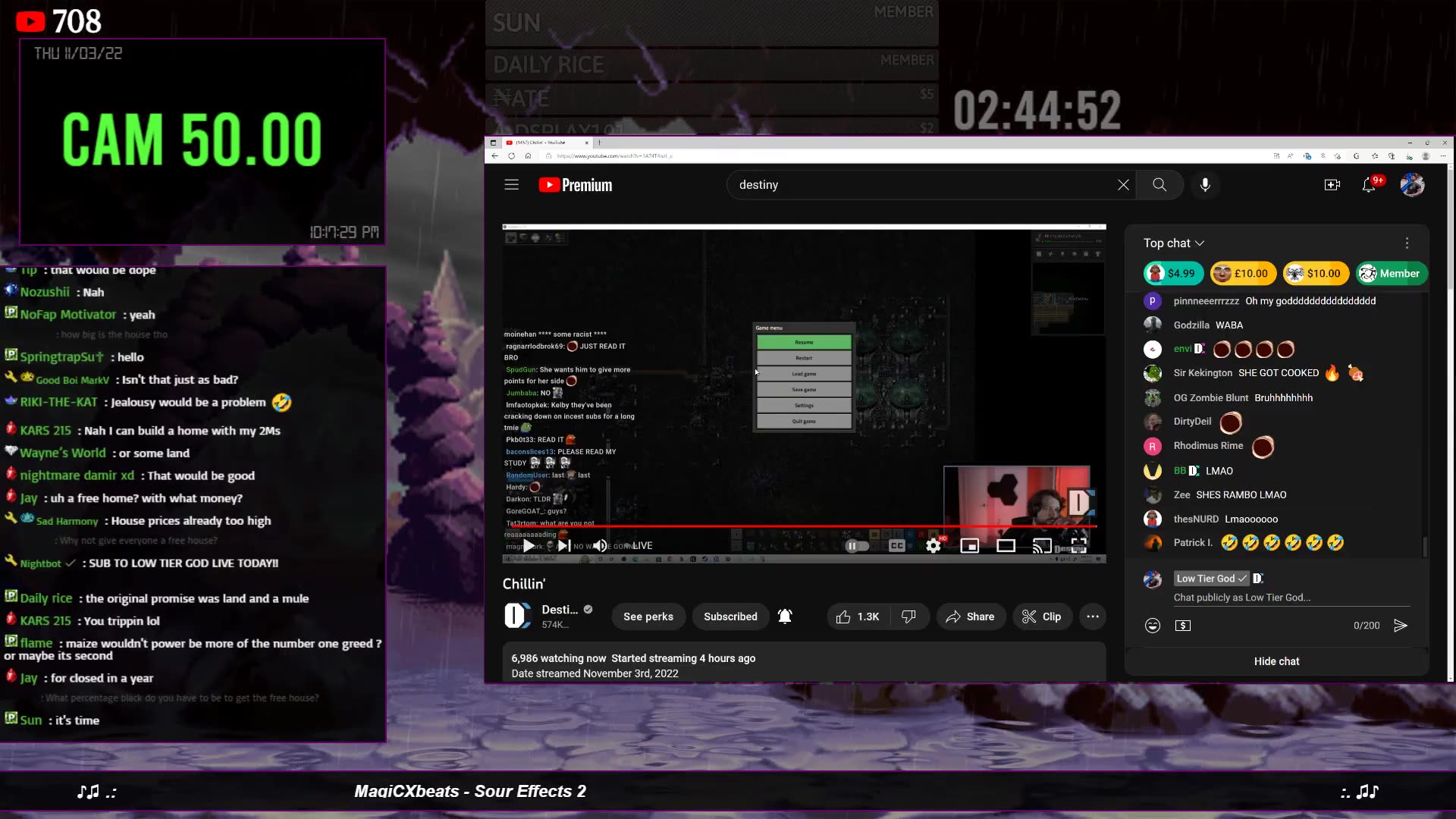The height and width of the screenshot is (819, 1456).
Task: Open the chat options three-dot menu
Action: (1407, 243)
